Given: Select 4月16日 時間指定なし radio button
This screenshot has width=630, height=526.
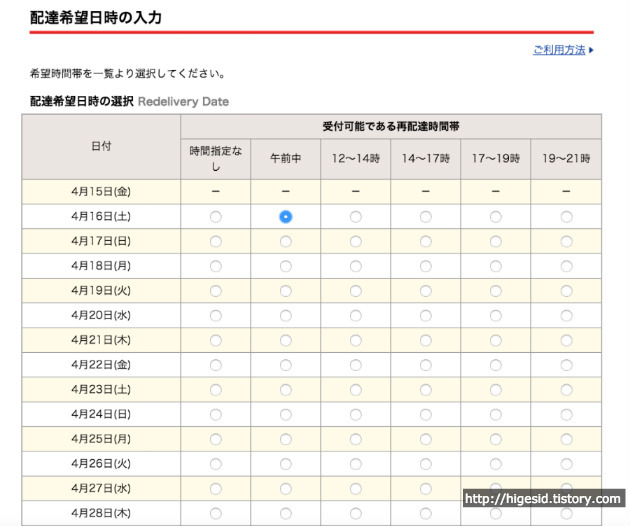Looking at the screenshot, I should coord(216,217).
